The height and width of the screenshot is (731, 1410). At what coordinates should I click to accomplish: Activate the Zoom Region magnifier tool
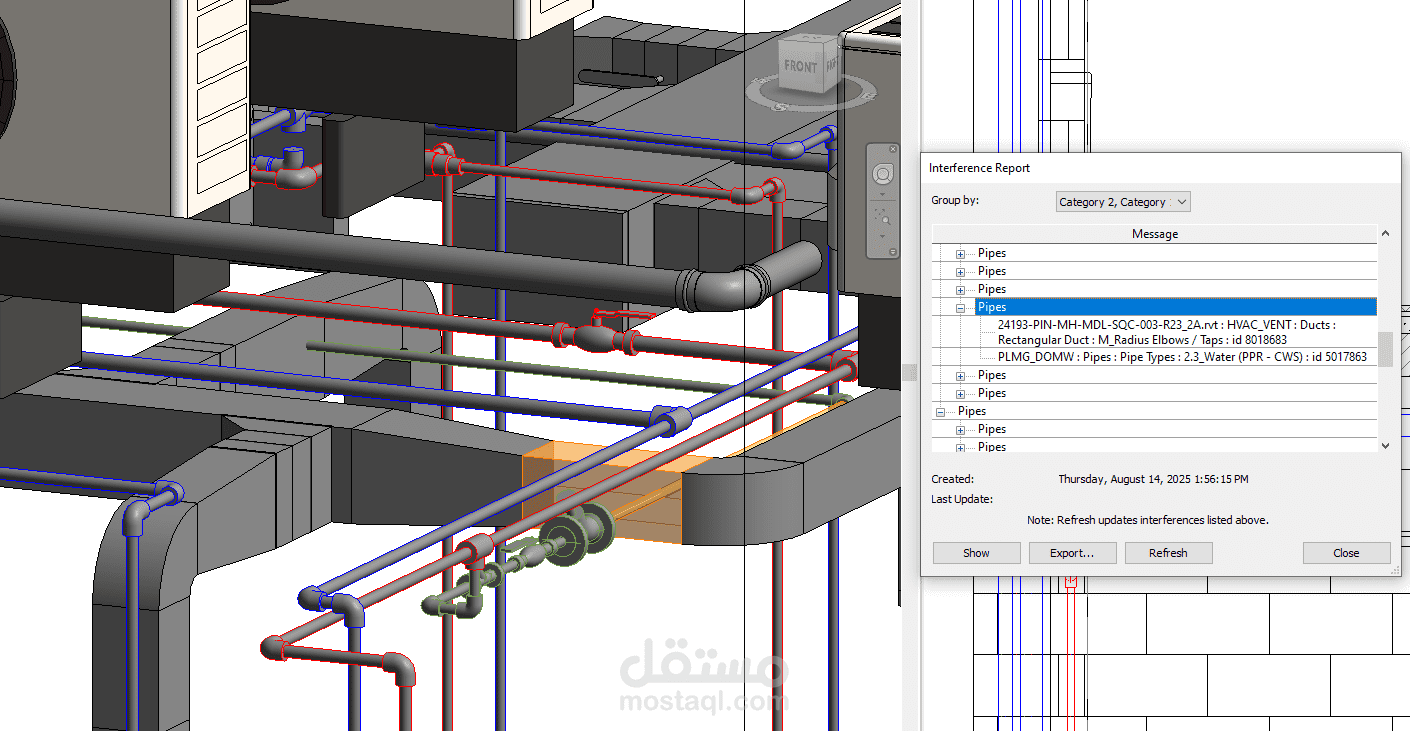point(882,215)
